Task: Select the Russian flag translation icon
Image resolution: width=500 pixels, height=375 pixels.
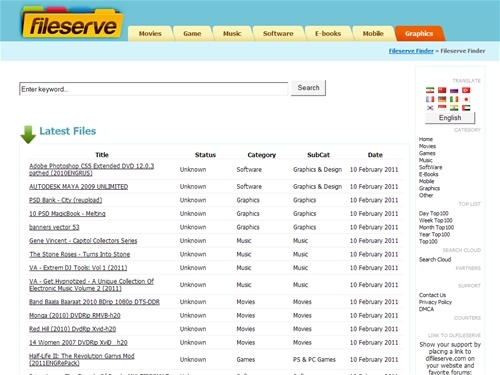Action: (x=454, y=90)
